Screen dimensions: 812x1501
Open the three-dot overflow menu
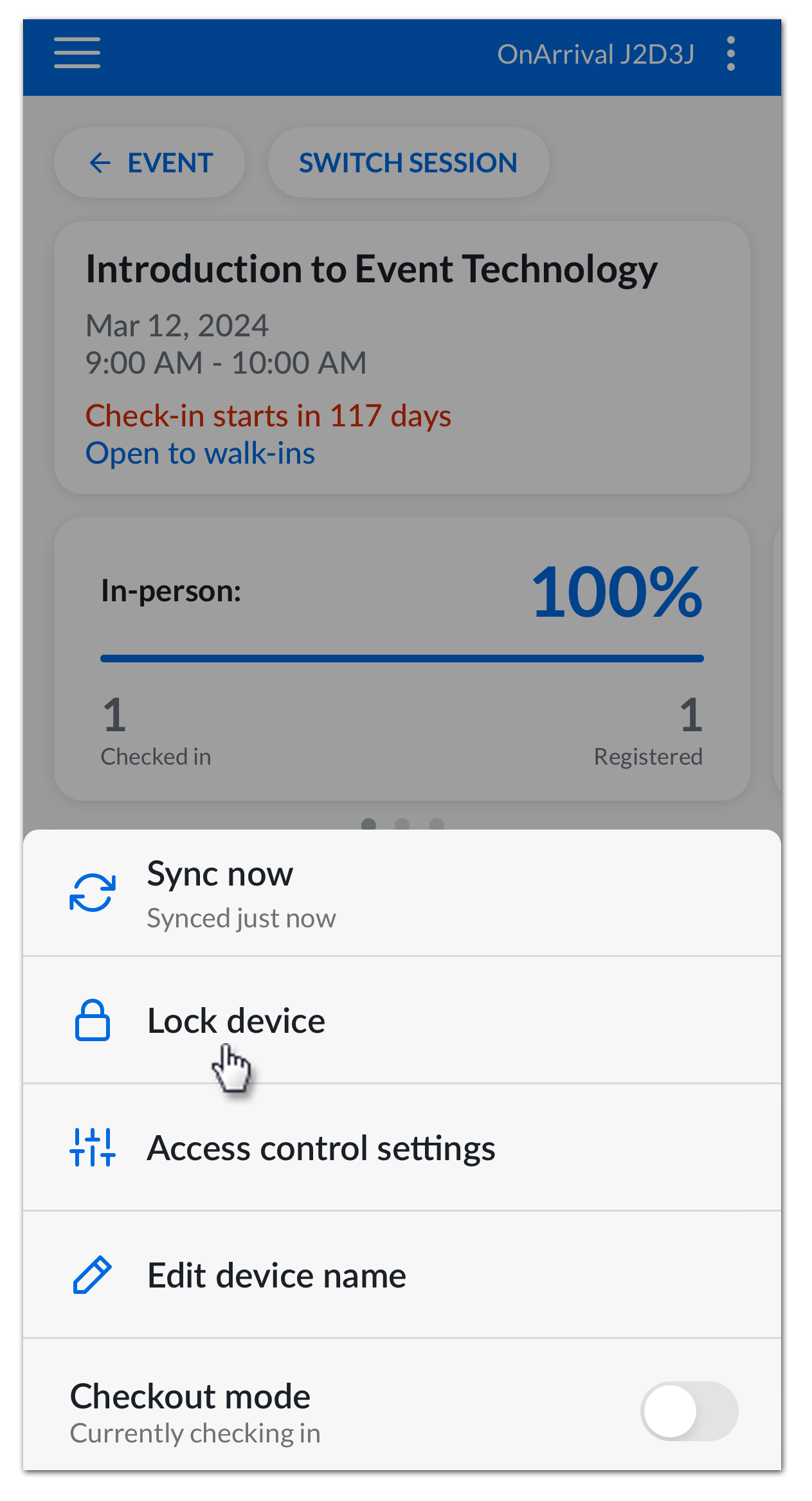[x=730, y=55]
